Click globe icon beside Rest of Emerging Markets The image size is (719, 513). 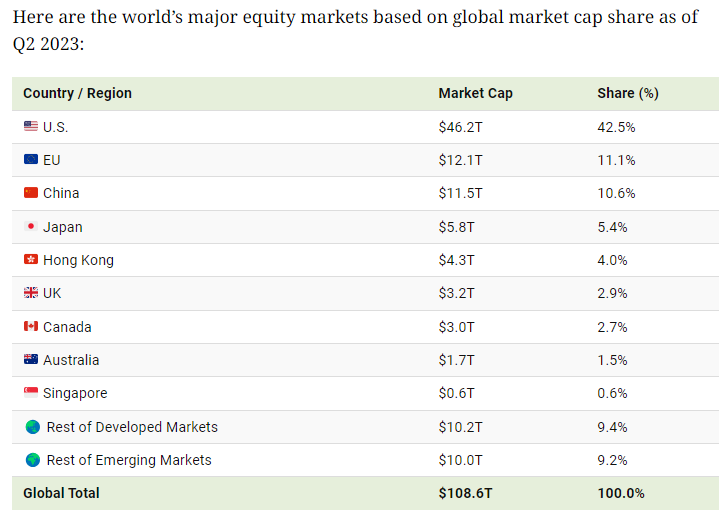point(33,460)
